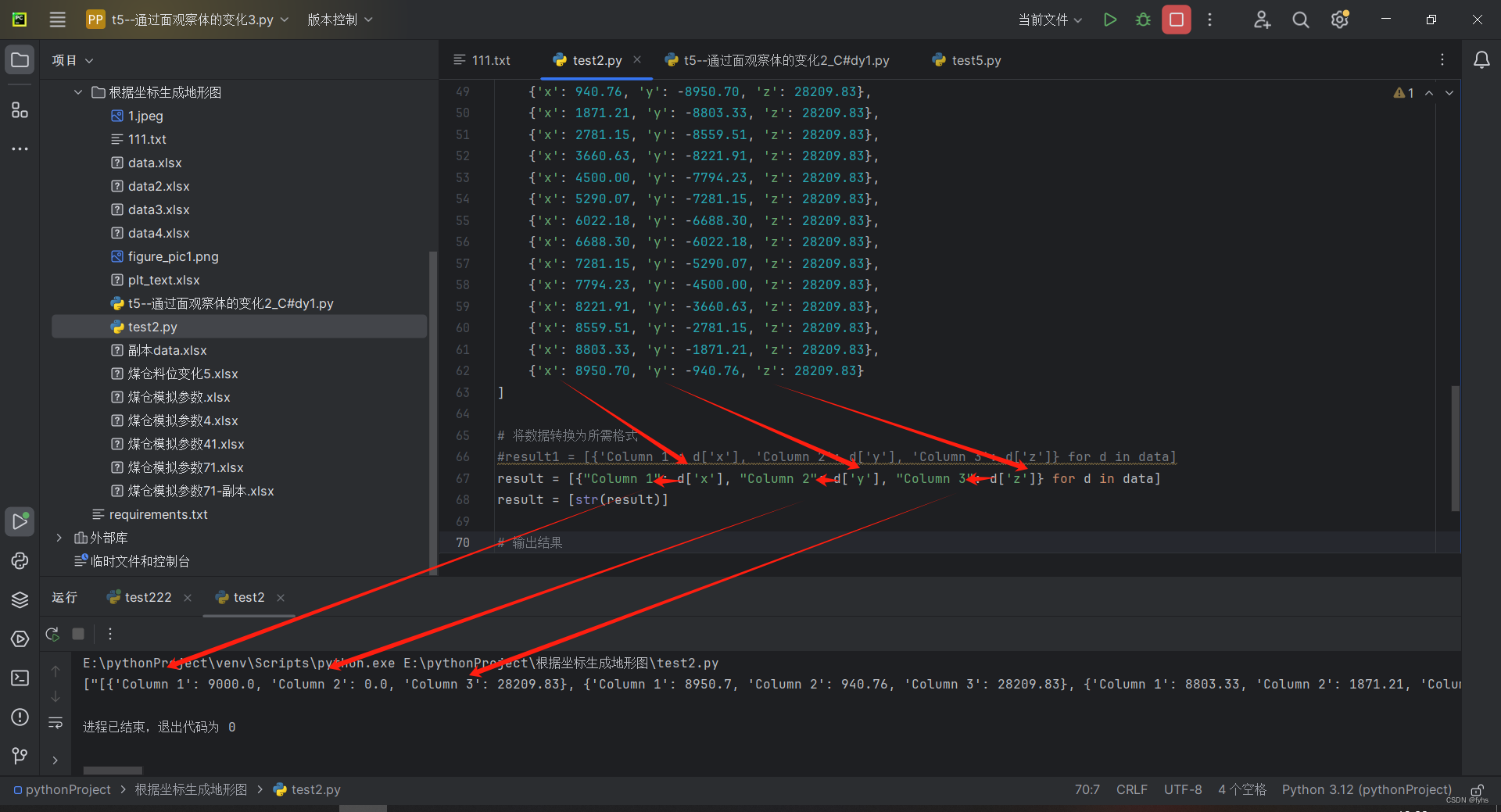Open Structure tool window icon
This screenshot has width=1501, height=812.
tap(20, 110)
